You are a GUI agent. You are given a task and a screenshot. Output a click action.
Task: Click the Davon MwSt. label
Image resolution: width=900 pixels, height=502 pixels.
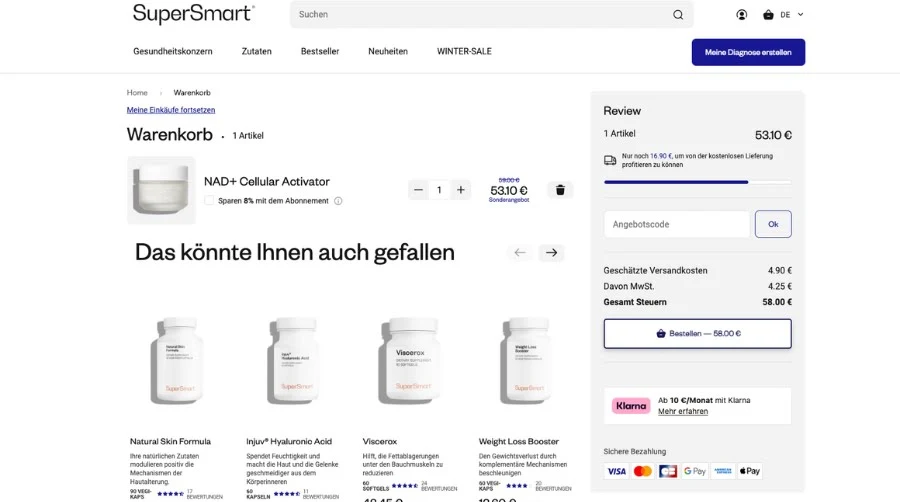[629, 286]
